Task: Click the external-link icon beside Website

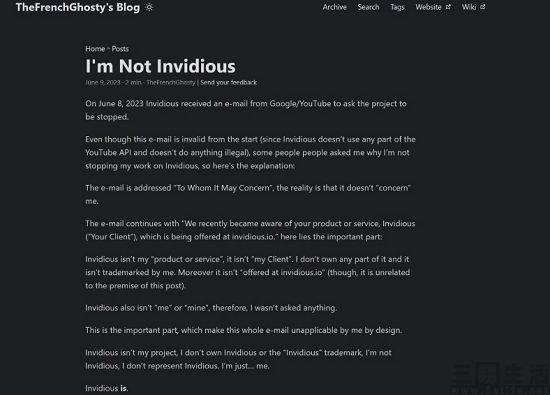Action: click(x=448, y=7)
